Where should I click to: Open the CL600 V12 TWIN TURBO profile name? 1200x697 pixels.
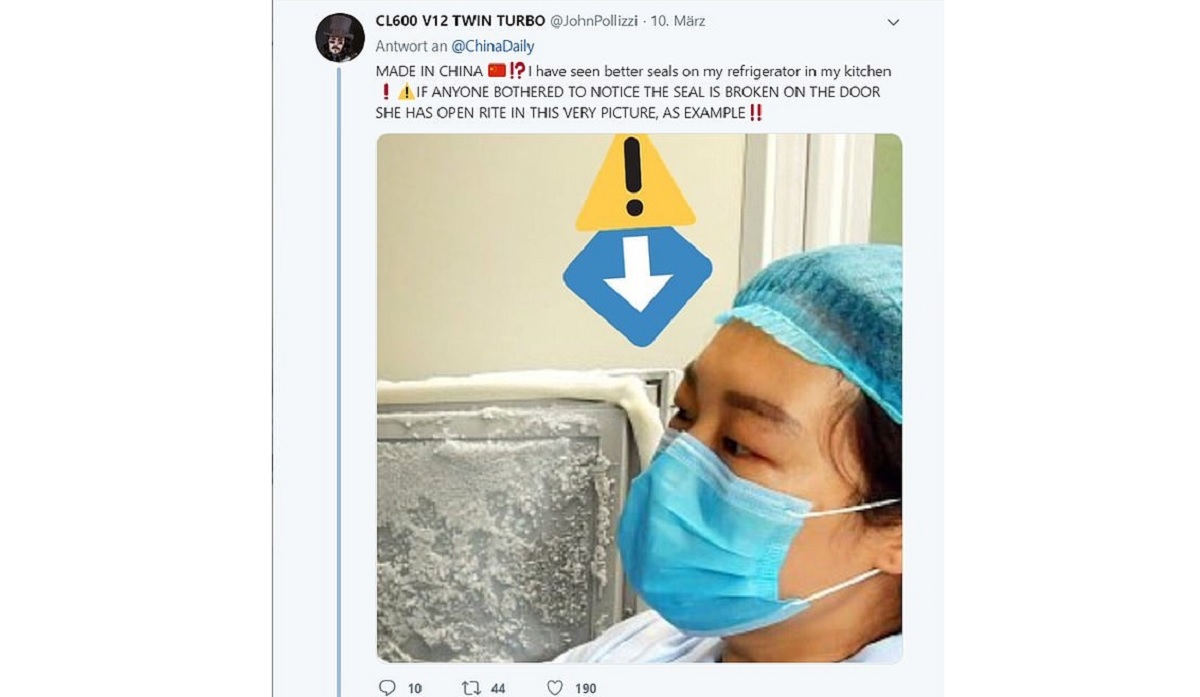(x=461, y=21)
